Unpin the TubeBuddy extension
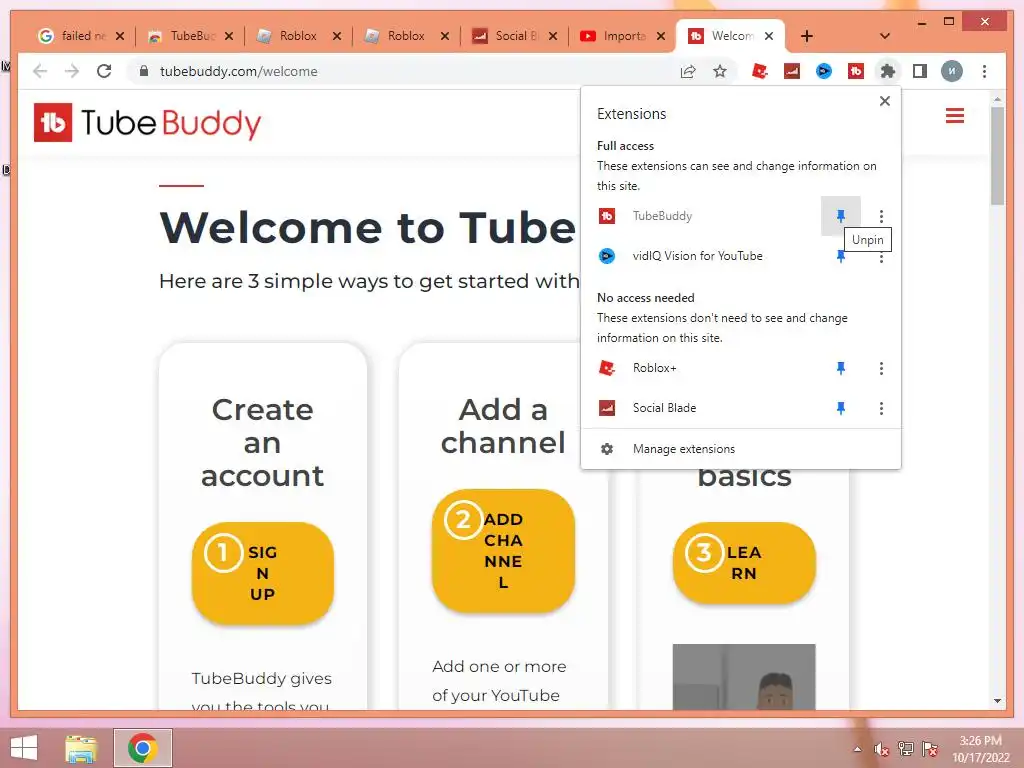 [840, 216]
